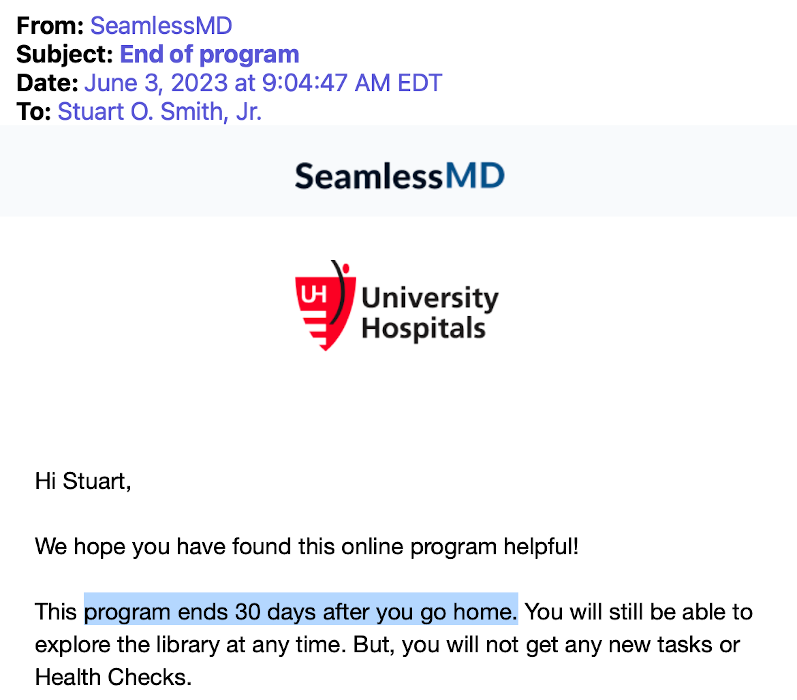This screenshot has height=700, width=797.
Task: Click the Health Checks text
Action: point(113,677)
